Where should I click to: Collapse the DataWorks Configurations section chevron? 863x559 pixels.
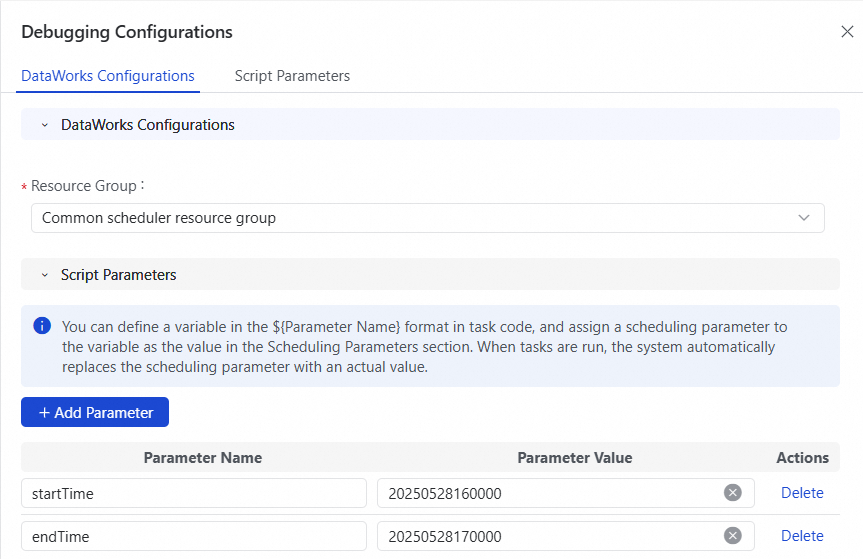45,125
